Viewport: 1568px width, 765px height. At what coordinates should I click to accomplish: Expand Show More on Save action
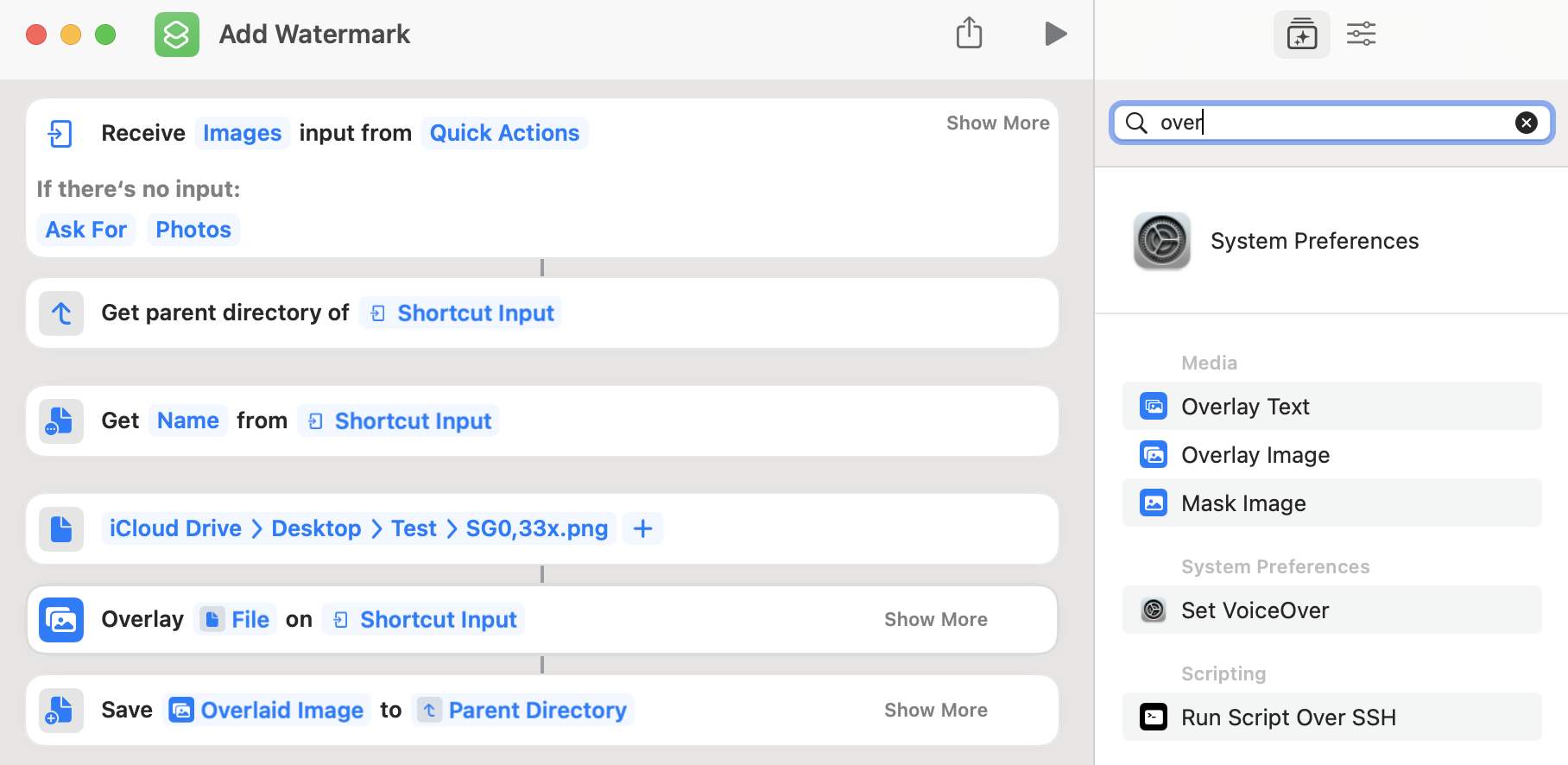click(935, 711)
